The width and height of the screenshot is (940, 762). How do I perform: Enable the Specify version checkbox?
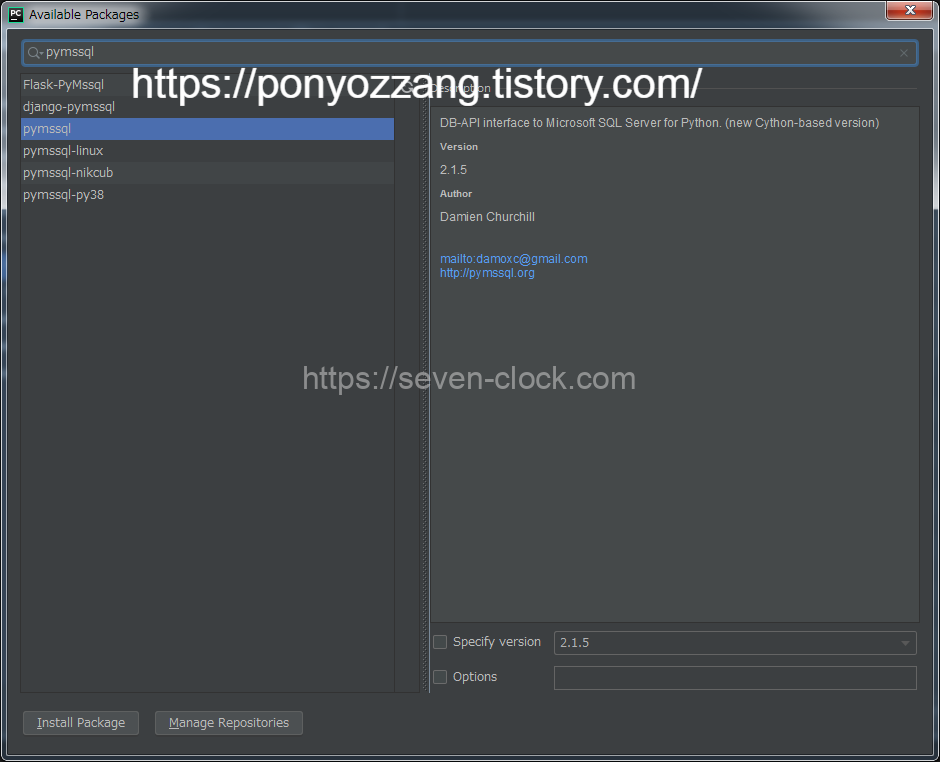[x=440, y=642]
